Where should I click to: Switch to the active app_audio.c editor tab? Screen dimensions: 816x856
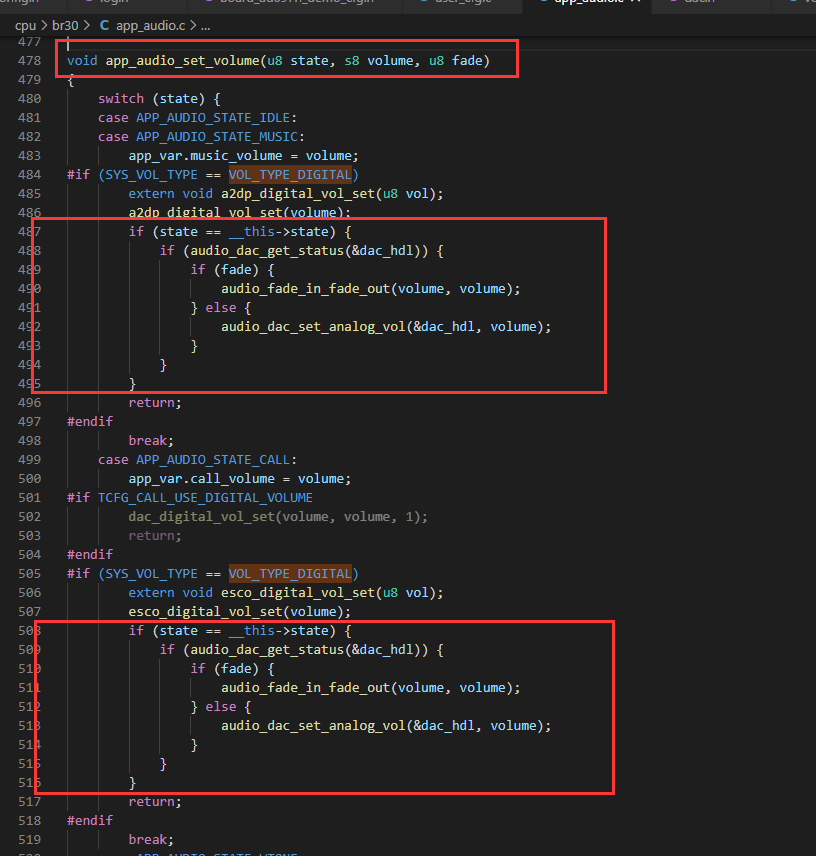[x=588, y=2]
